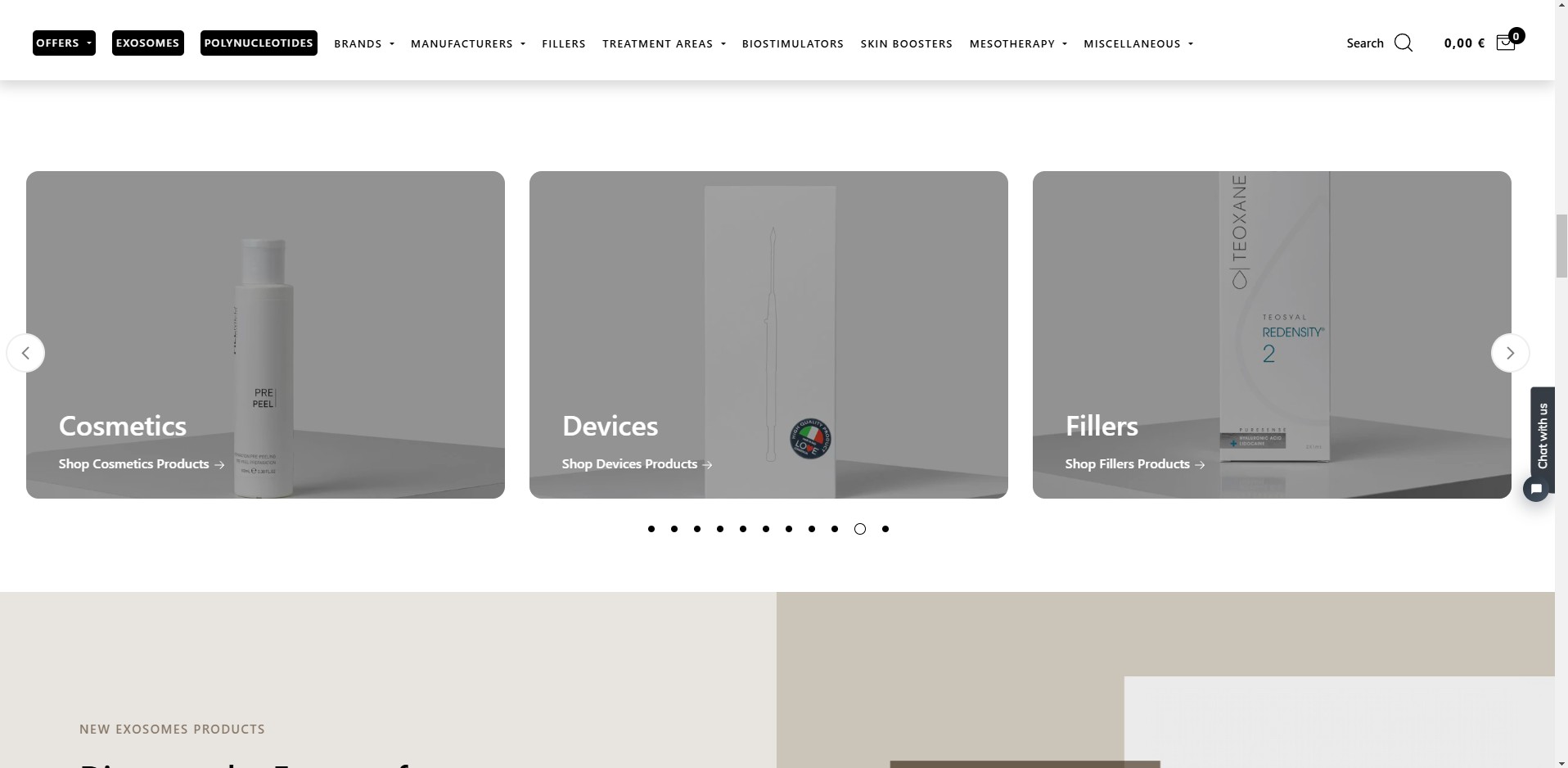Open the Treatment Areas dropdown
Viewport: 1568px width, 768px height.
(x=664, y=44)
